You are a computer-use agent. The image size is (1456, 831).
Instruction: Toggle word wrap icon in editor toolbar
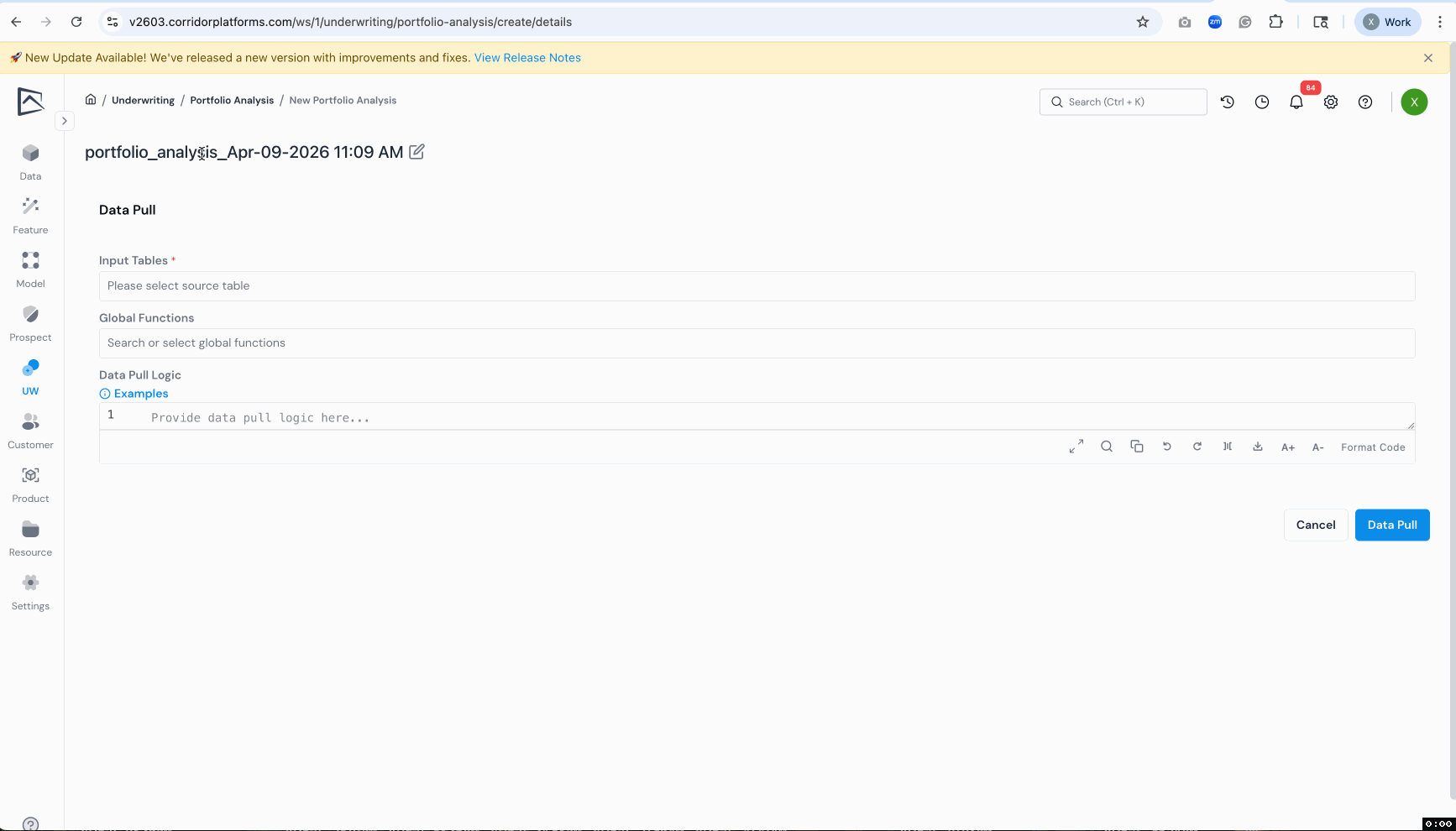pos(1228,447)
